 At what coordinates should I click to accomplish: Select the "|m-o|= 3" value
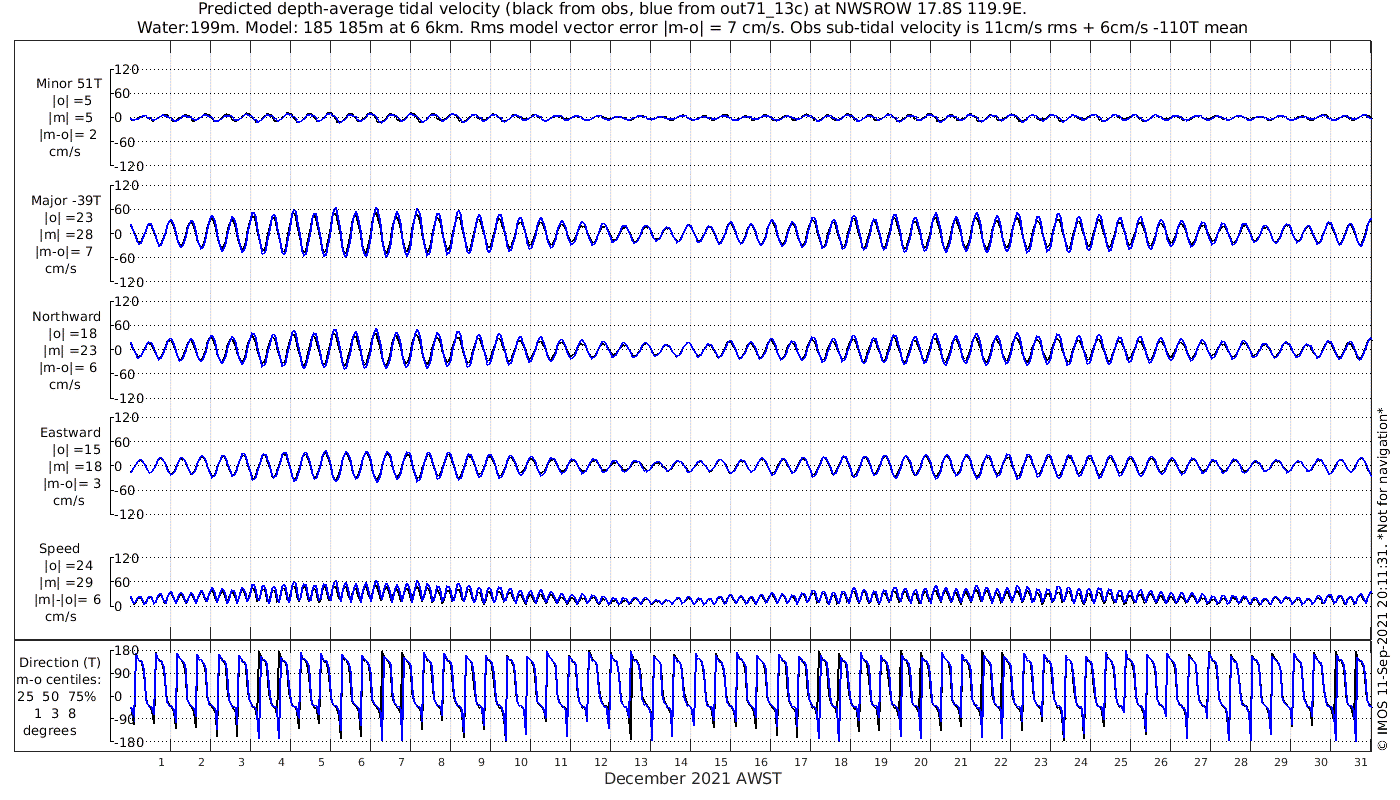[70, 484]
